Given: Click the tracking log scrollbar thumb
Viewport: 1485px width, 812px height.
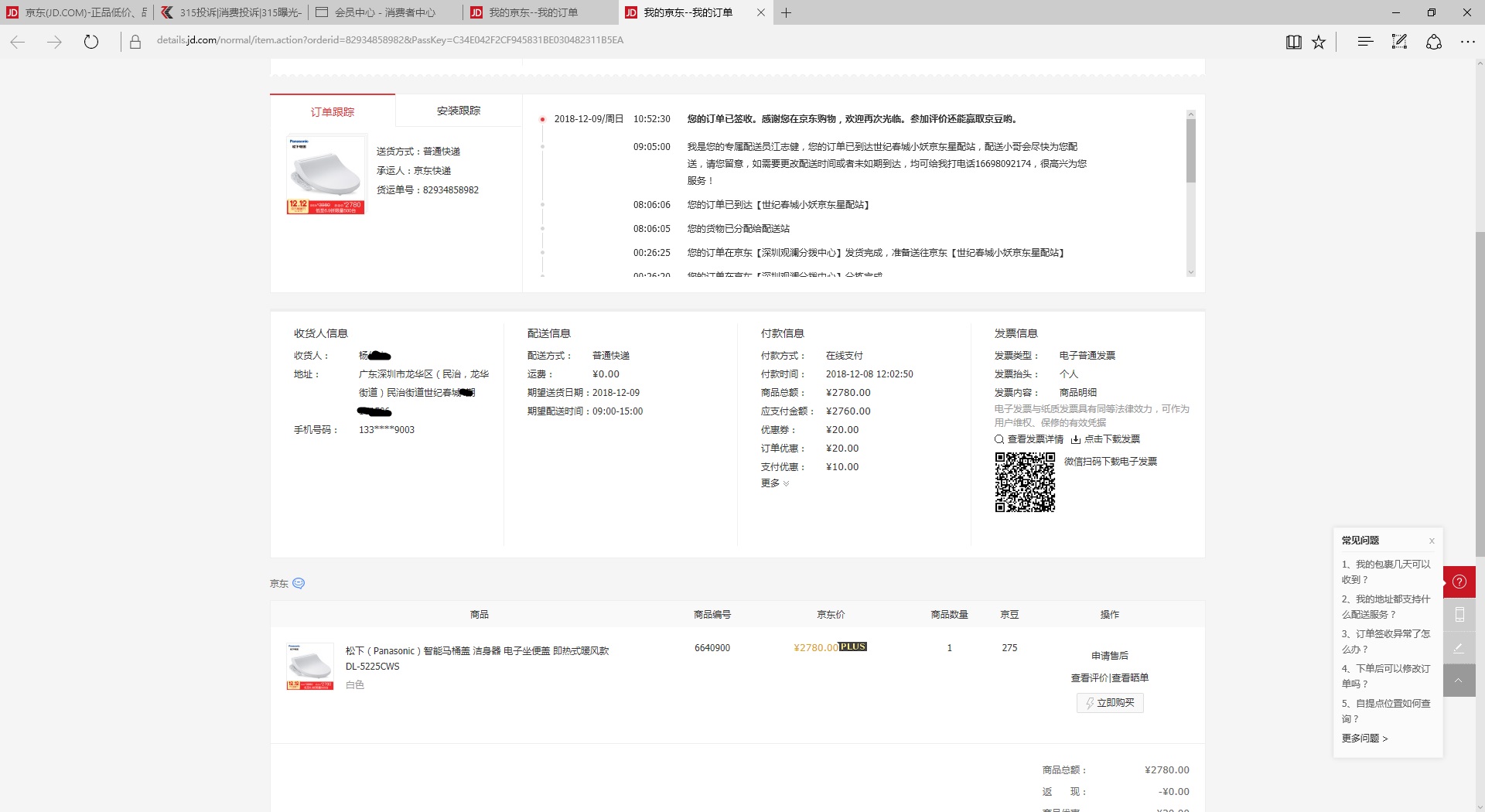Looking at the screenshot, I should click(1190, 150).
